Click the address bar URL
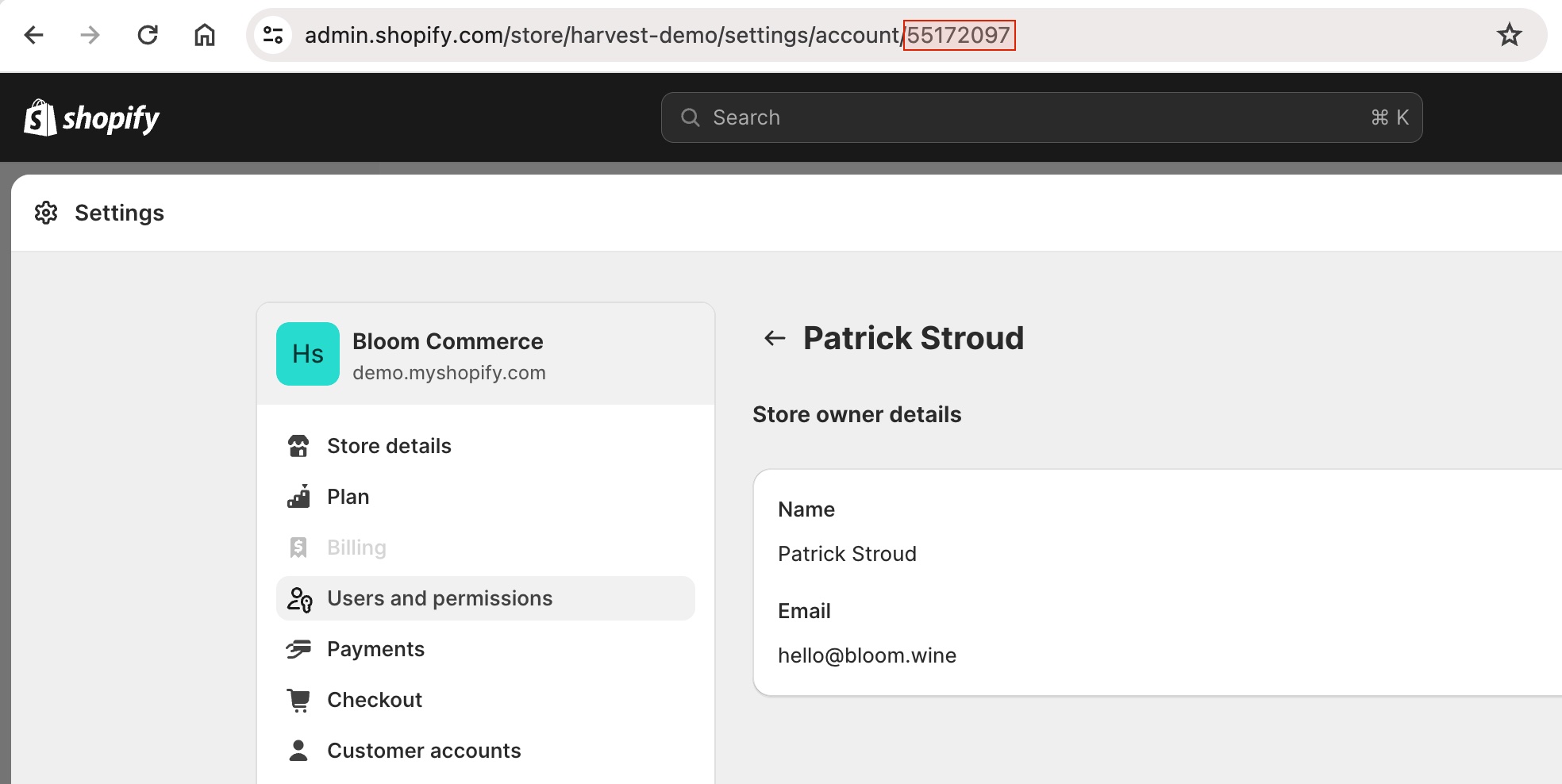The width and height of the screenshot is (1562, 784). (x=602, y=35)
